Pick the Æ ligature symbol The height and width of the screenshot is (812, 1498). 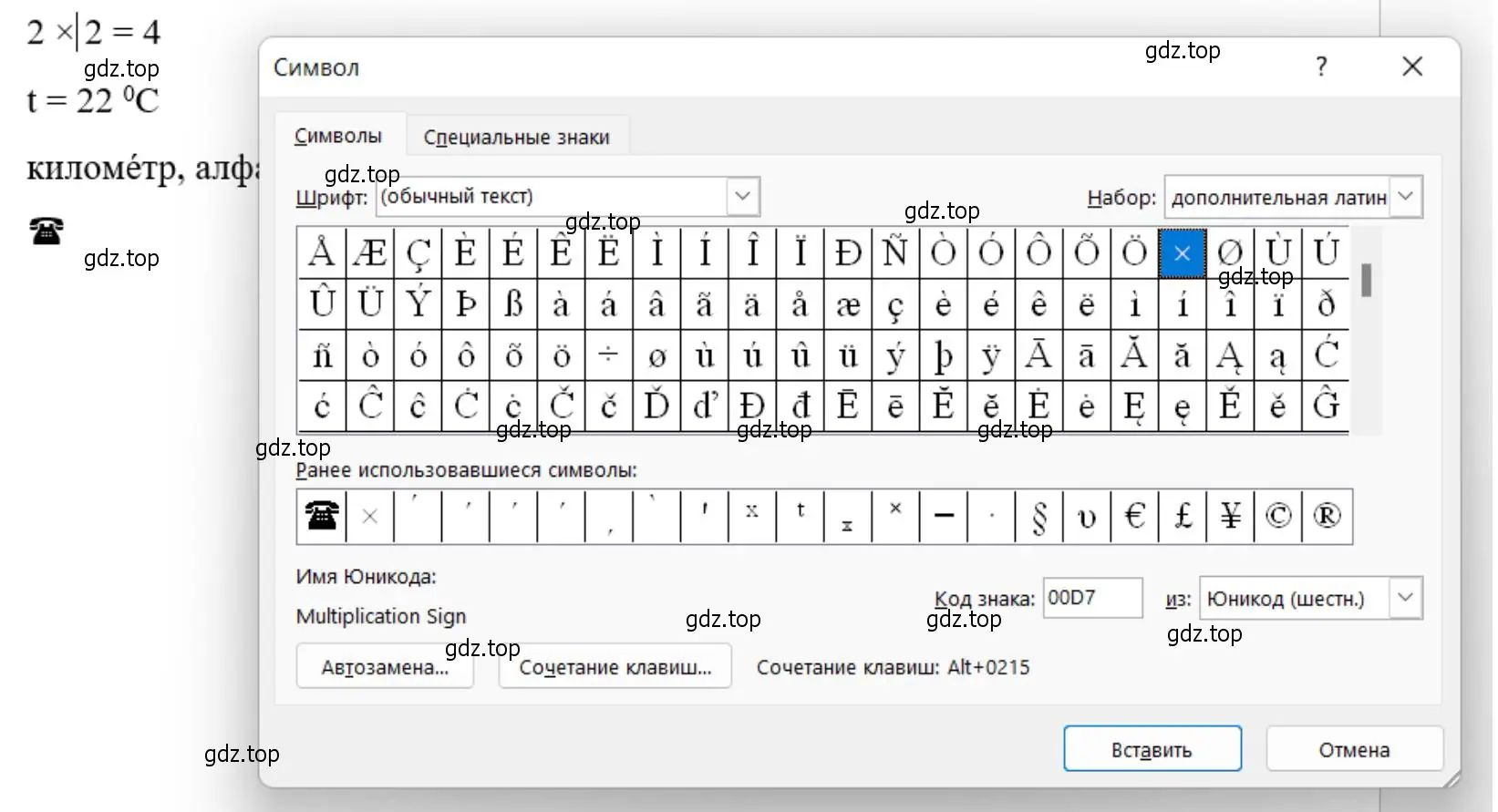370,253
